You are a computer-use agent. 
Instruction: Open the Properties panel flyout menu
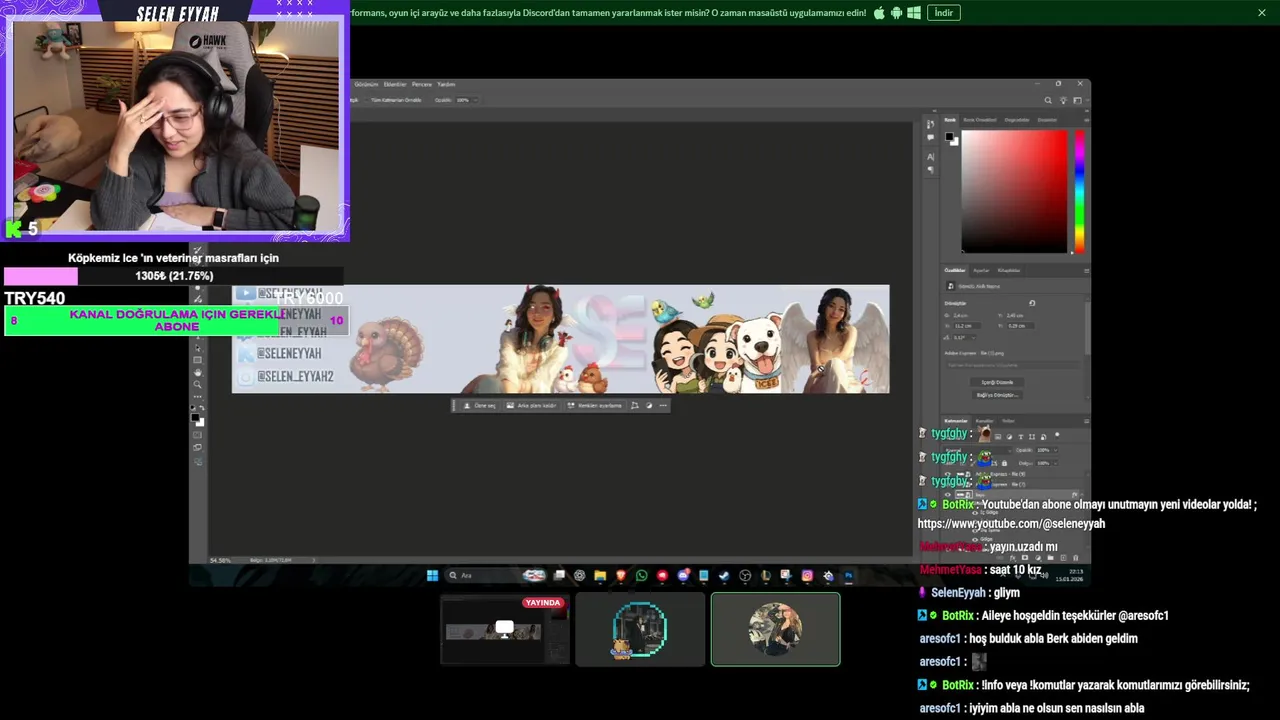(x=1087, y=270)
